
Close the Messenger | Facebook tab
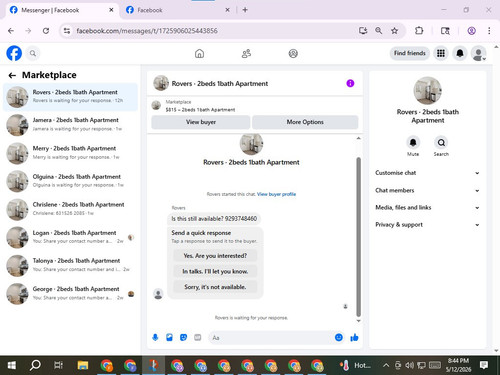[x=111, y=10]
